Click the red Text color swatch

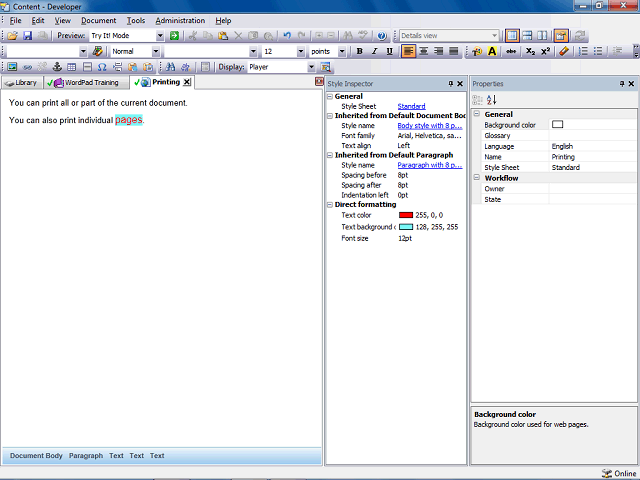point(406,215)
